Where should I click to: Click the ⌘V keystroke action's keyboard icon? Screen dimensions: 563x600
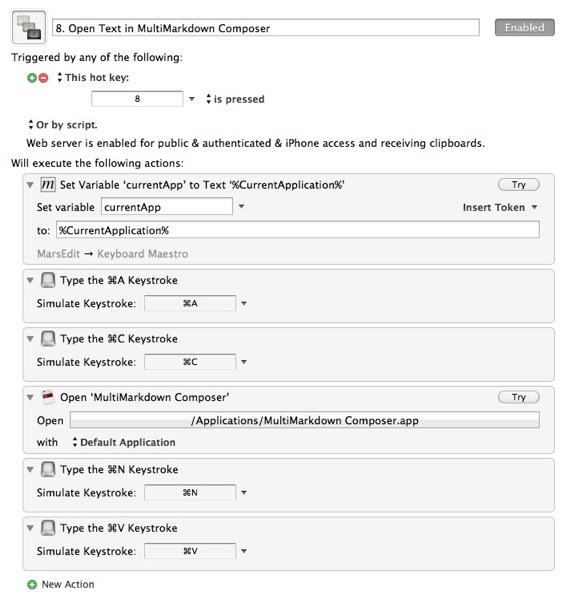tap(48, 528)
